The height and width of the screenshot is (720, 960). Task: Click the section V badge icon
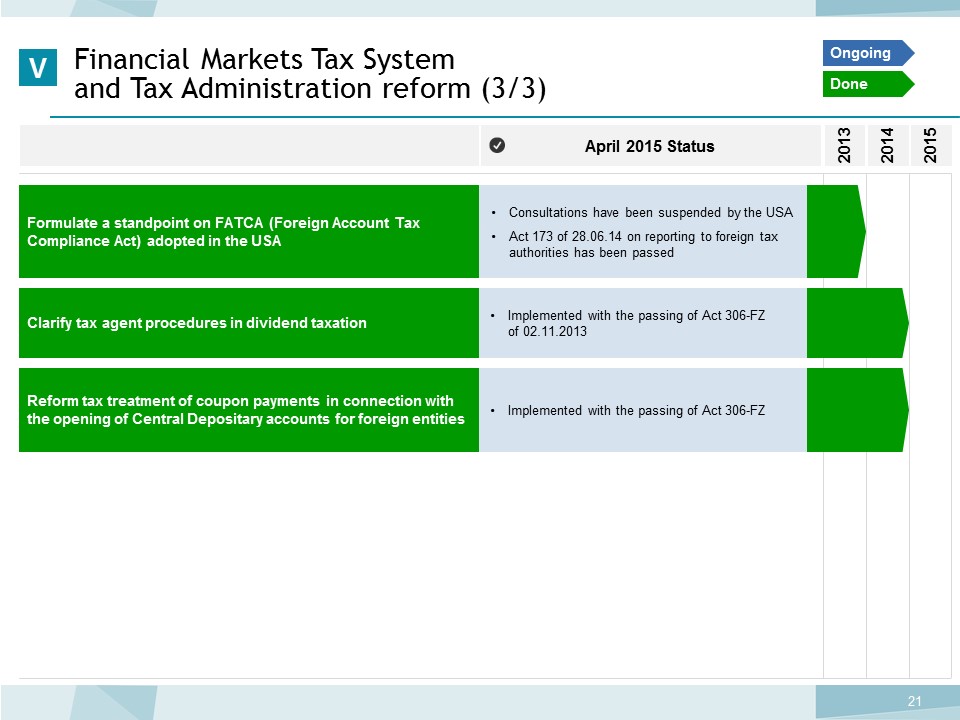pos(38,67)
